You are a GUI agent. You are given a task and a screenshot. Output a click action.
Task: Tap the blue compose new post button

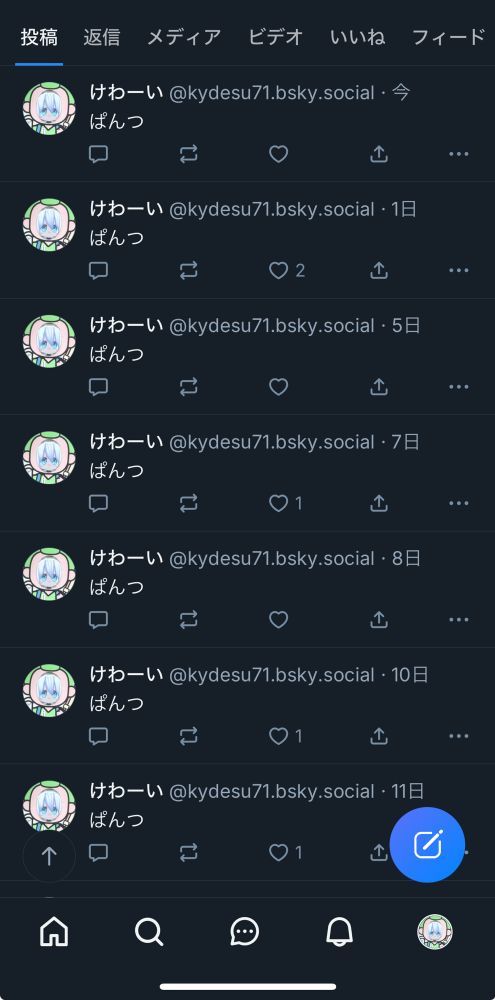tap(427, 844)
